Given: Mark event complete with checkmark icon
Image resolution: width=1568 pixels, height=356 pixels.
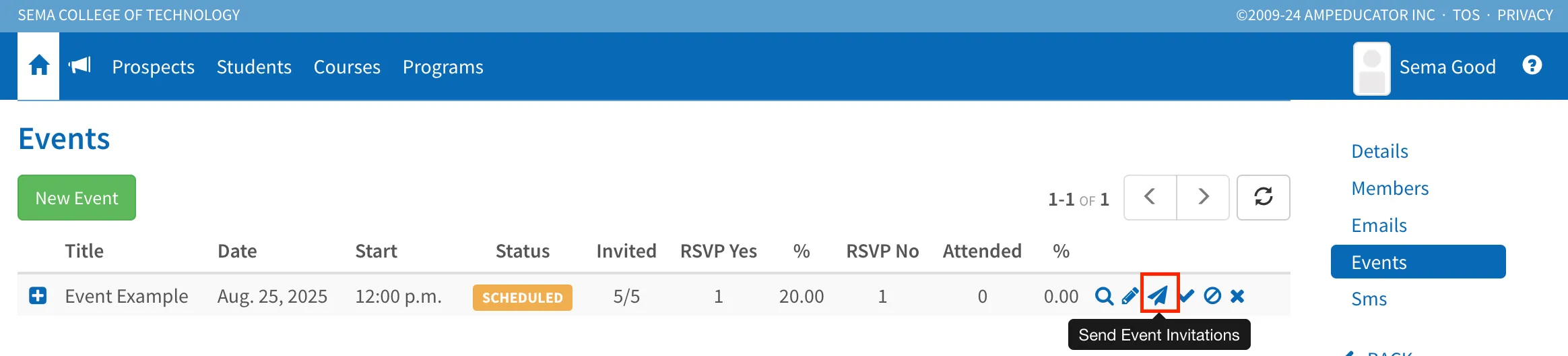Looking at the screenshot, I should tap(1187, 296).
